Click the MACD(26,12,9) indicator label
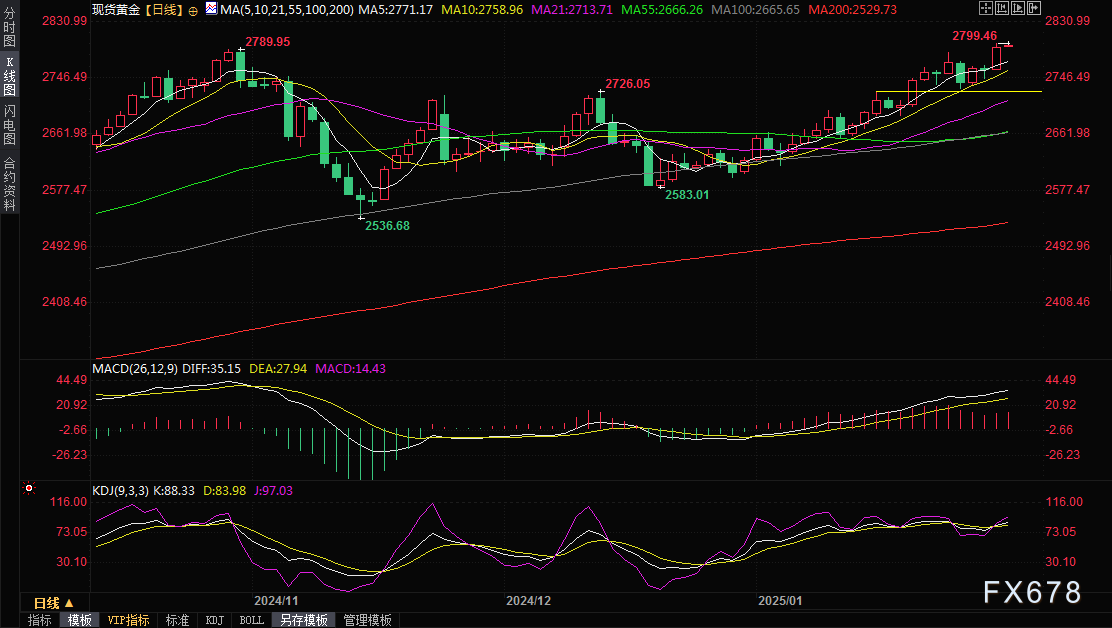The width and height of the screenshot is (1112, 628). 134,368
